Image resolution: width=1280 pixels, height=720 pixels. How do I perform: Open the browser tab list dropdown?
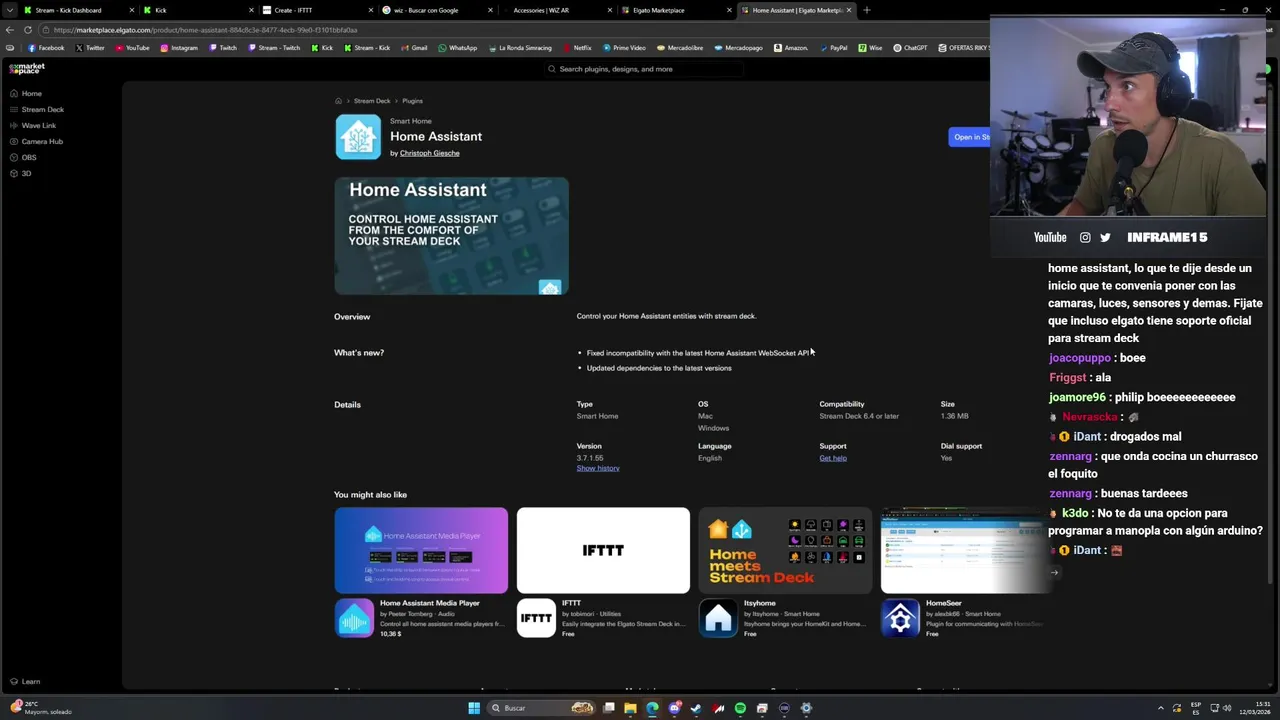tap(9, 10)
